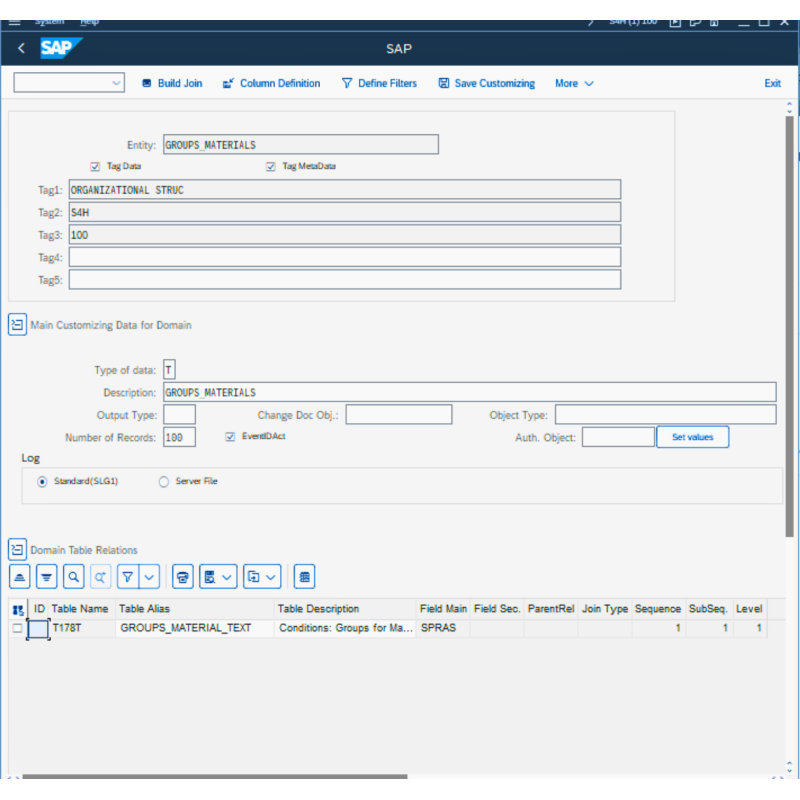Click the Tag4 input field
The width and height of the screenshot is (800, 800).
(344, 258)
